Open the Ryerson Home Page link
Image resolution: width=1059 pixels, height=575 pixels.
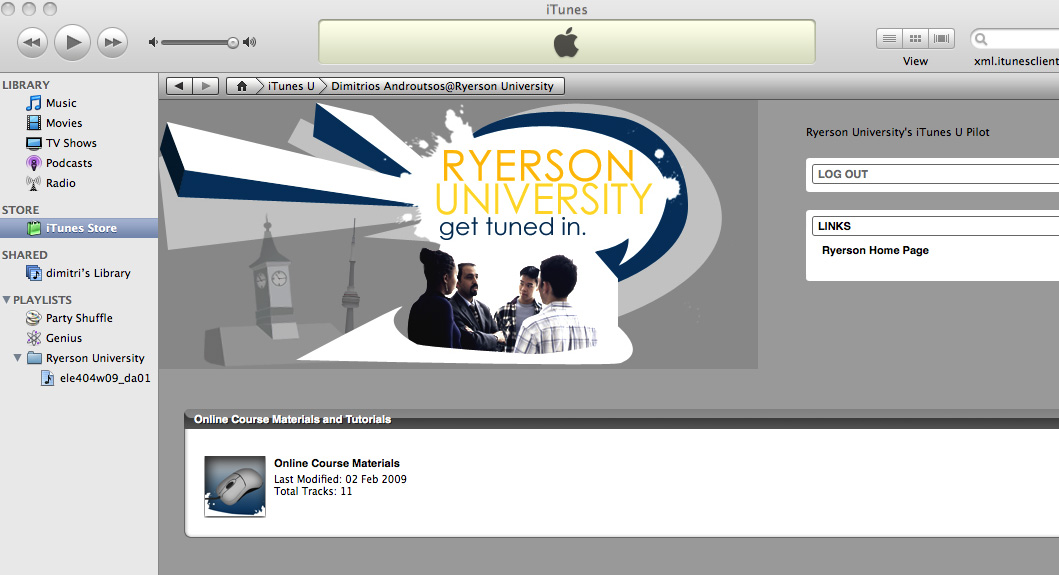coord(875,251)
